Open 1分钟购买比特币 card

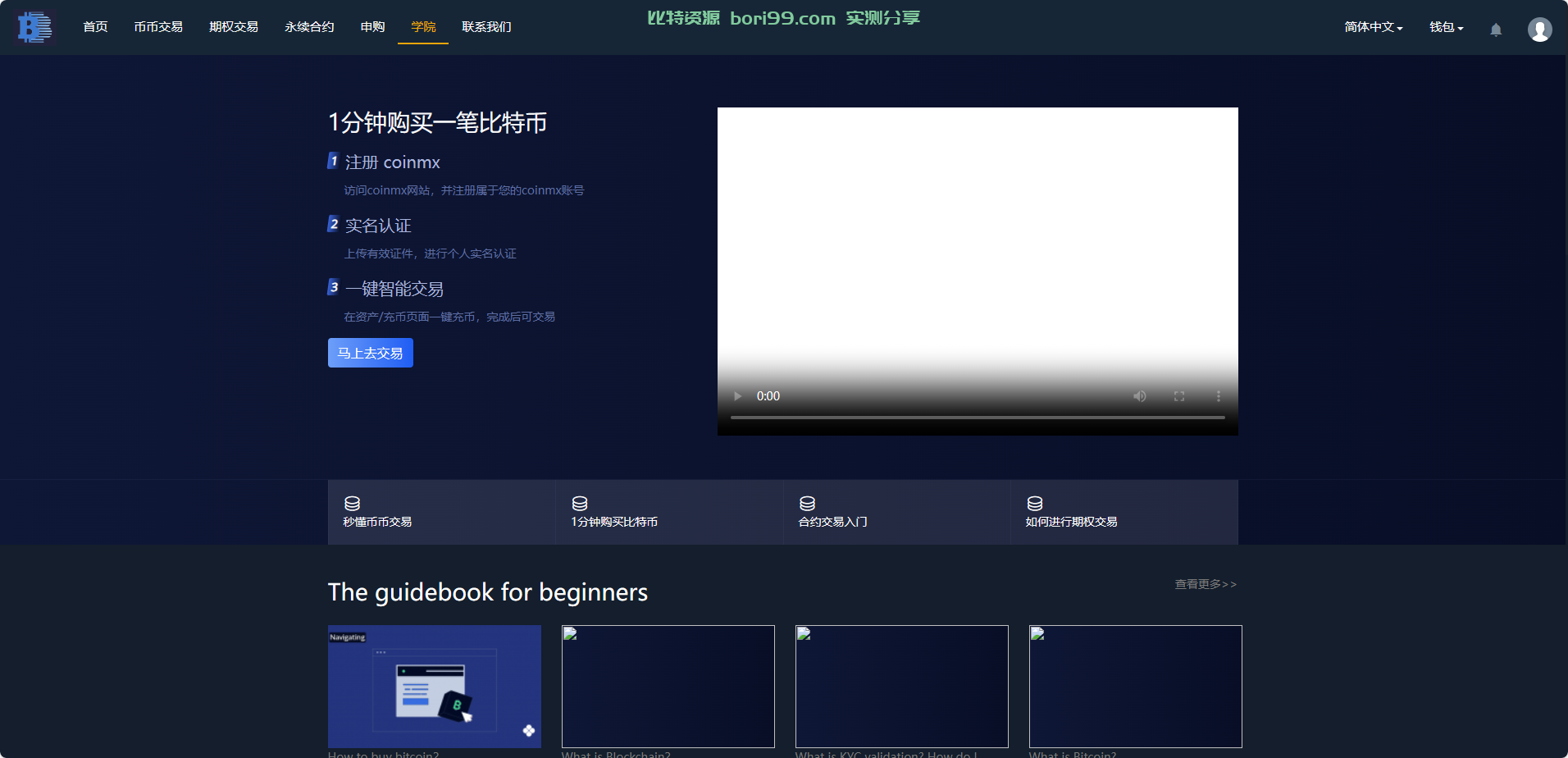669,512
